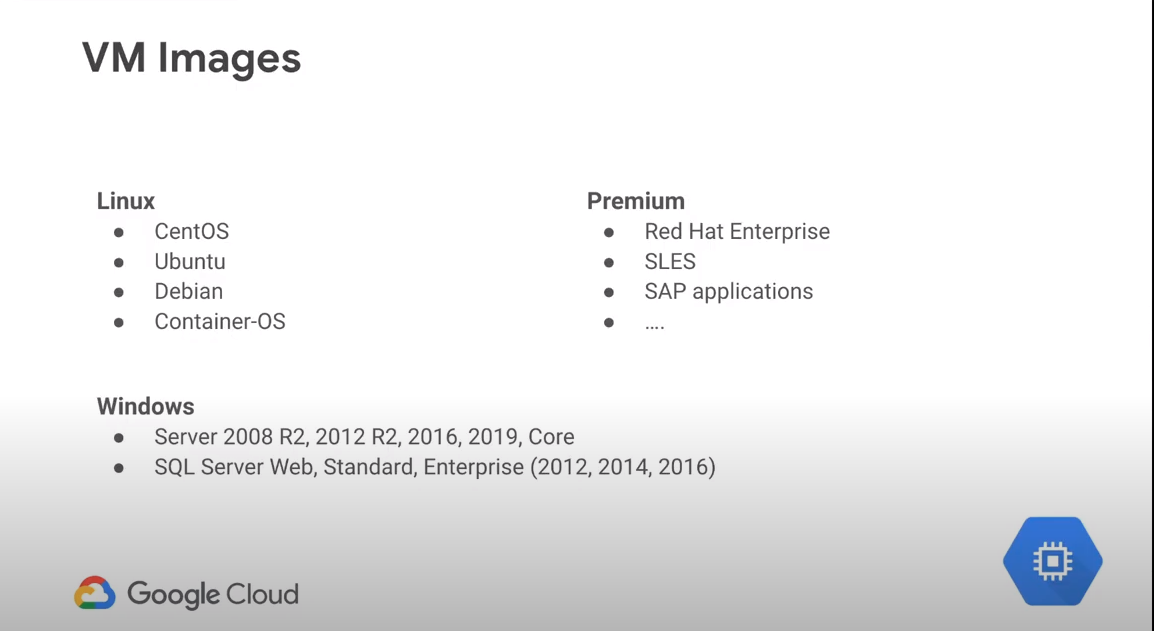Pick the Container-OS list item
Image resolution: width=1154 pixels, height=631 pixels.
click(219, 321)
